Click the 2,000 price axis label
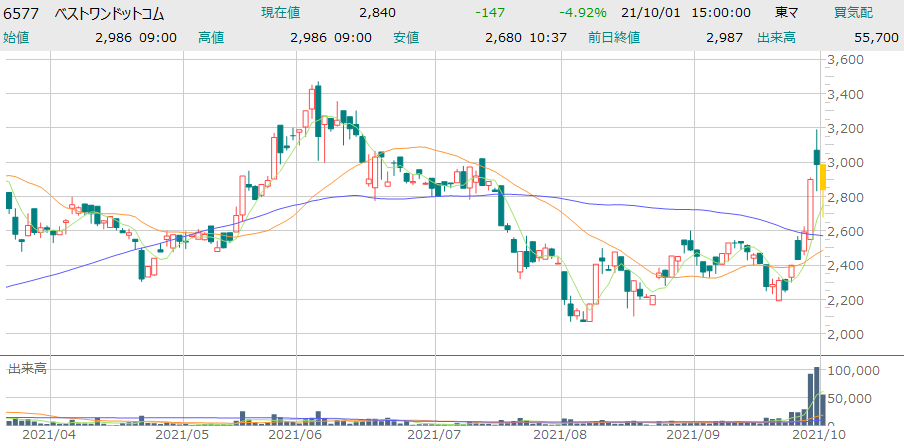This screenshot has width=904, height=448. pyautogui.click(x=846, y=334)
